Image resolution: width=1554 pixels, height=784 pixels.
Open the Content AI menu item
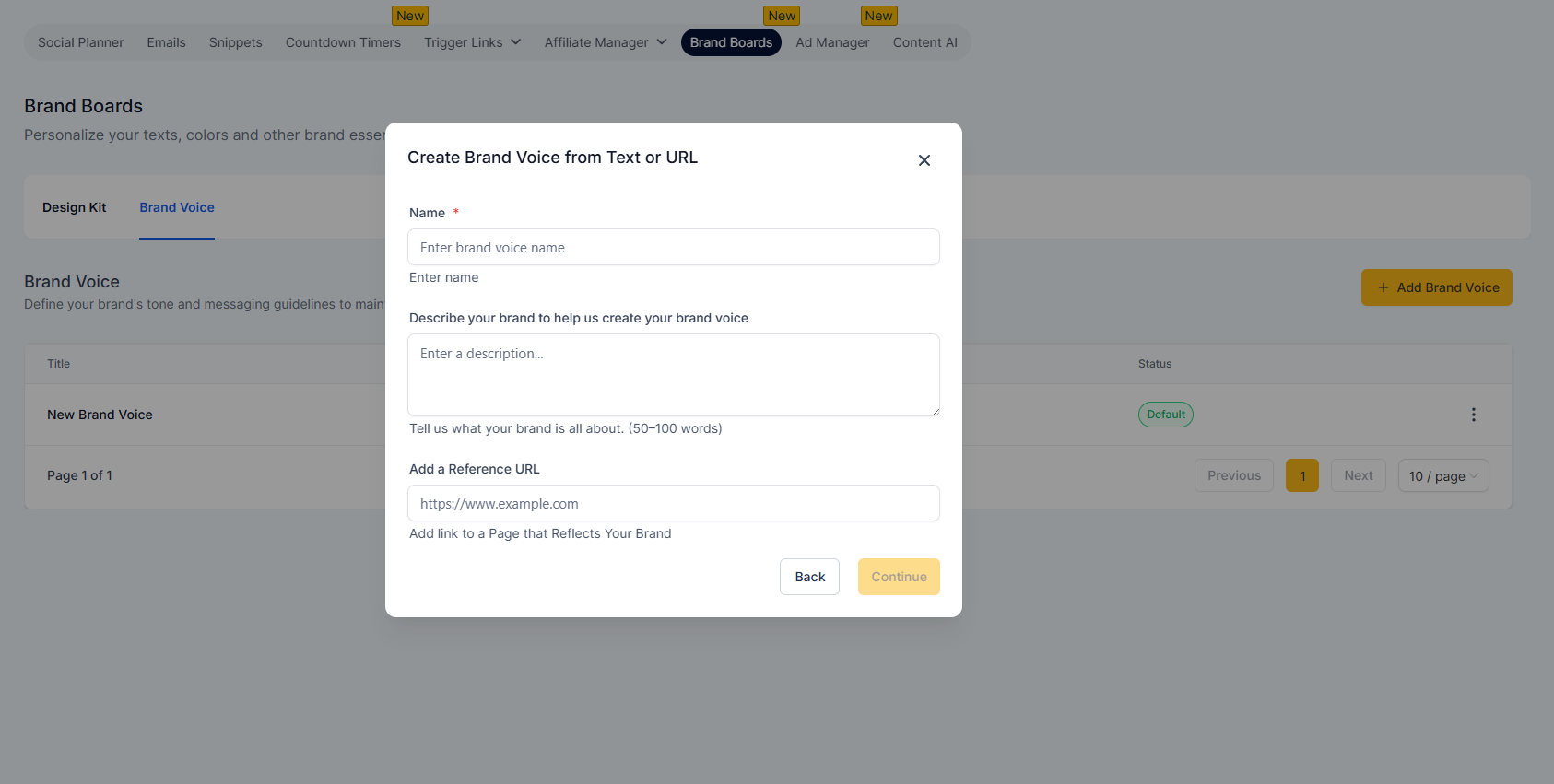(924, 42)
